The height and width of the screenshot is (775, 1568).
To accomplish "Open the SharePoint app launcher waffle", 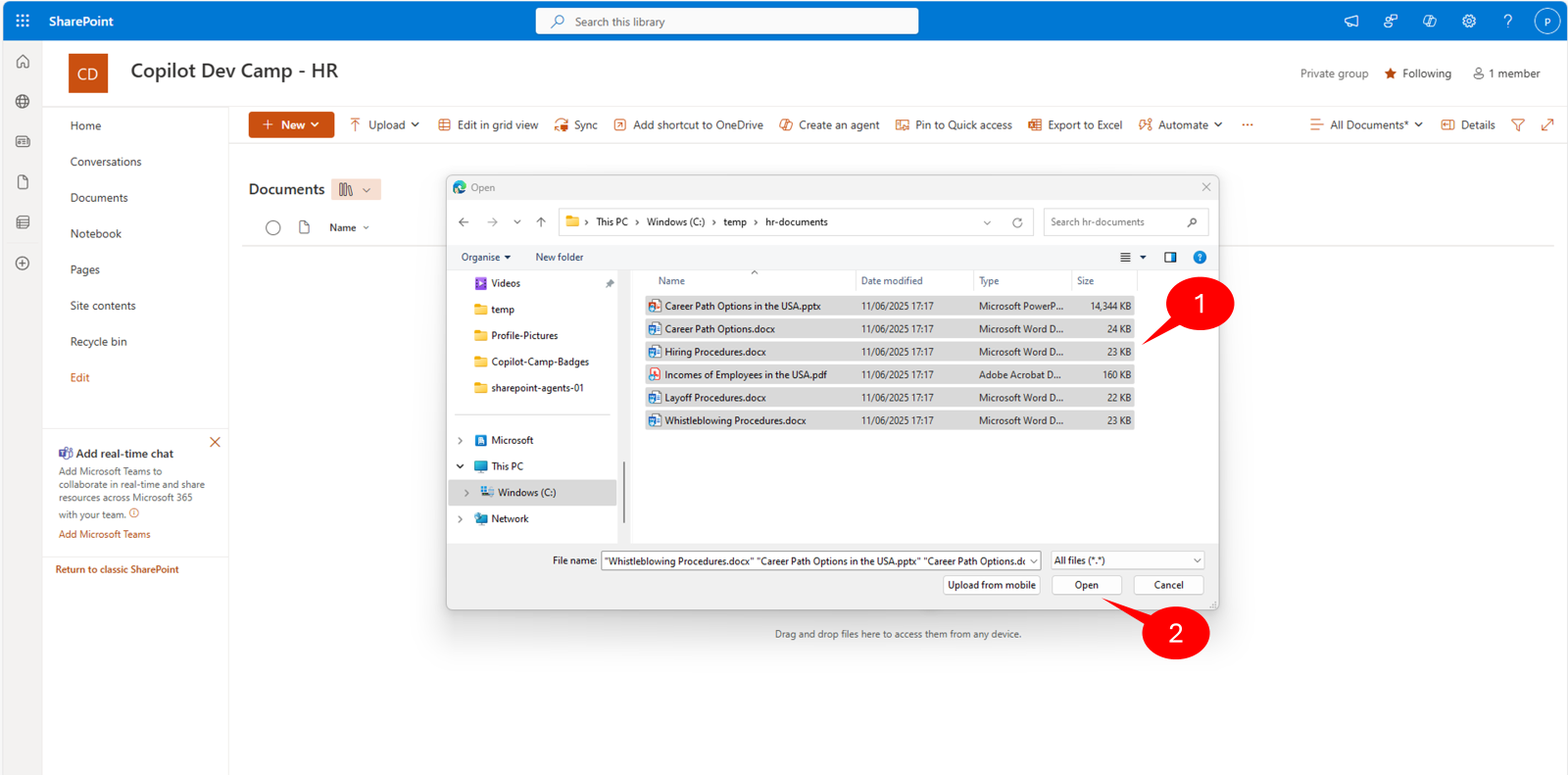I will click(x=23, y=21).
